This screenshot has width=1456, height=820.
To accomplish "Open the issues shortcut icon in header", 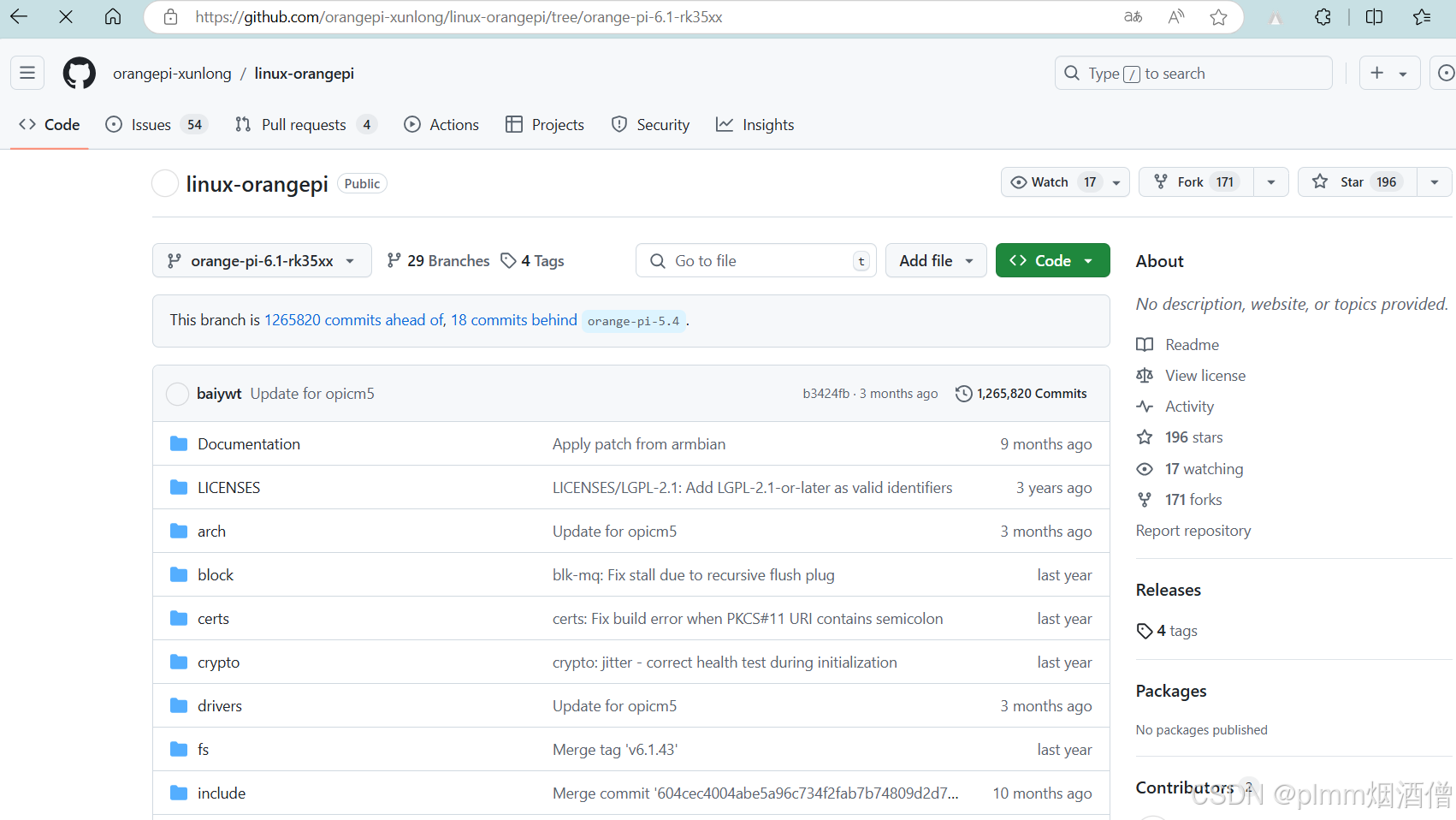I will point(1445,73).
